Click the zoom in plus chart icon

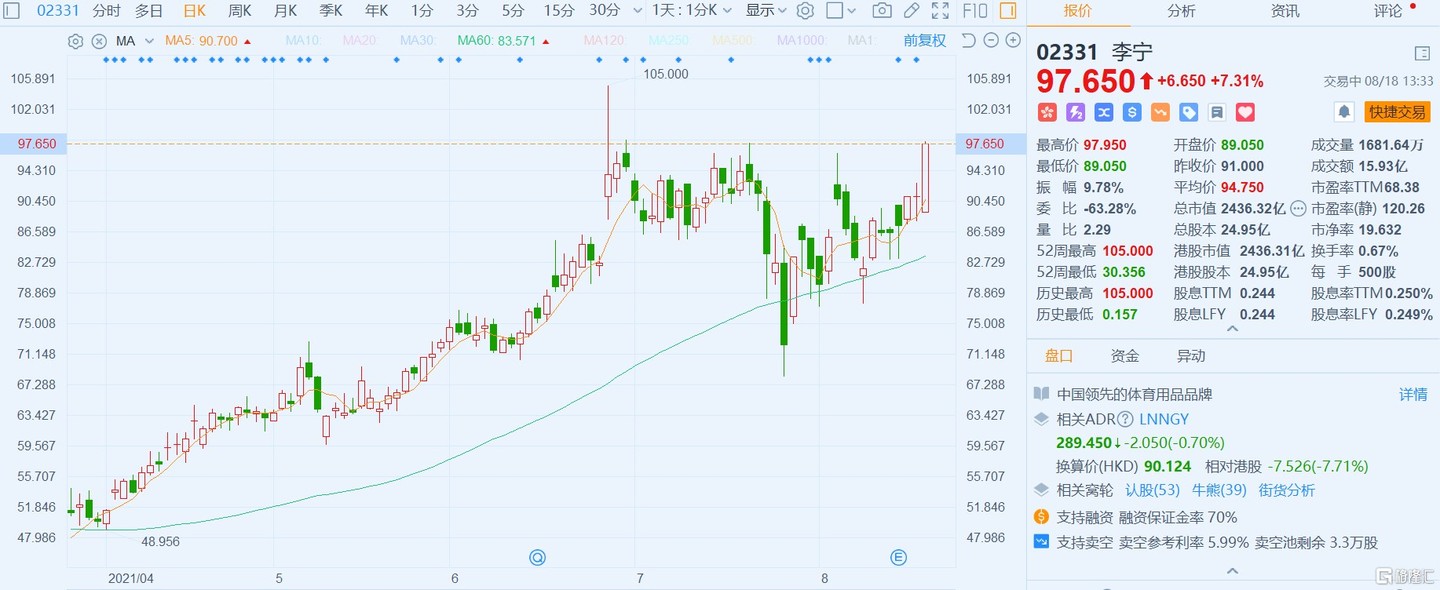coord(1012,41)
